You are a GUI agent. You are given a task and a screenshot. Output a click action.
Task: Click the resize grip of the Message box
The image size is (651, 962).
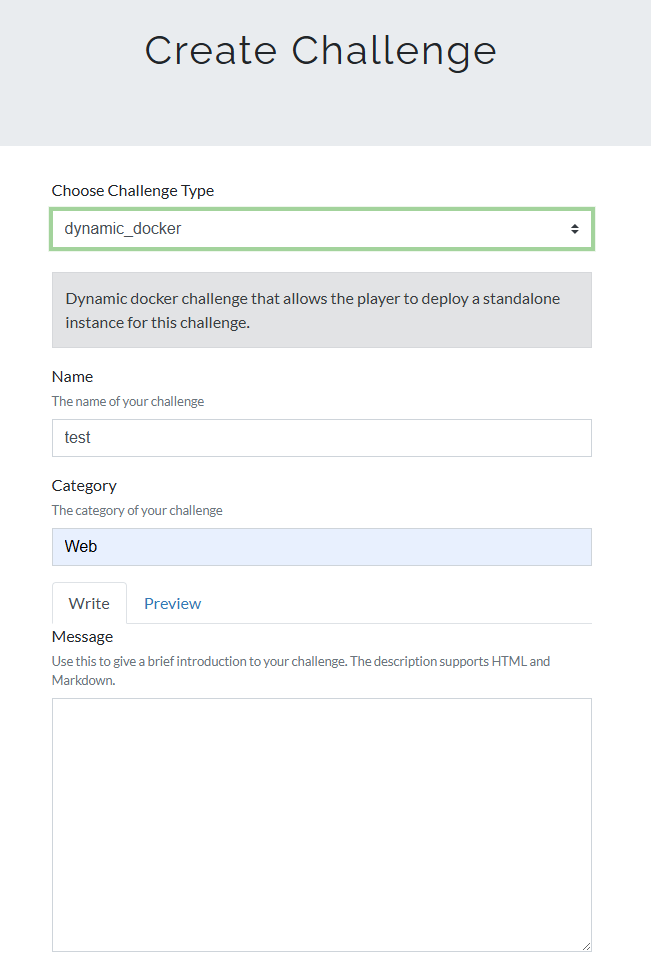[x=585, y=945]
